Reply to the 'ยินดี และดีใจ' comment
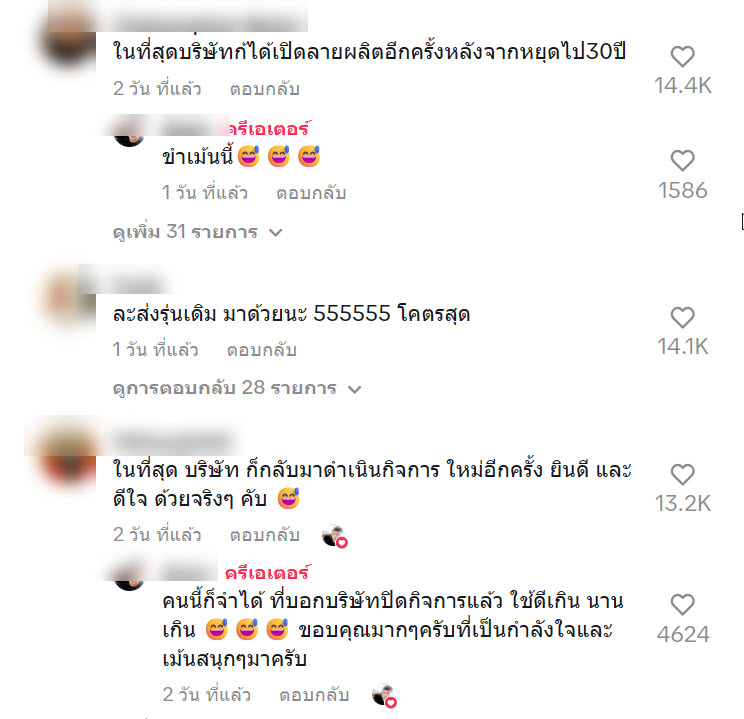Screen dimensions: 744x719 click(264, 535)
